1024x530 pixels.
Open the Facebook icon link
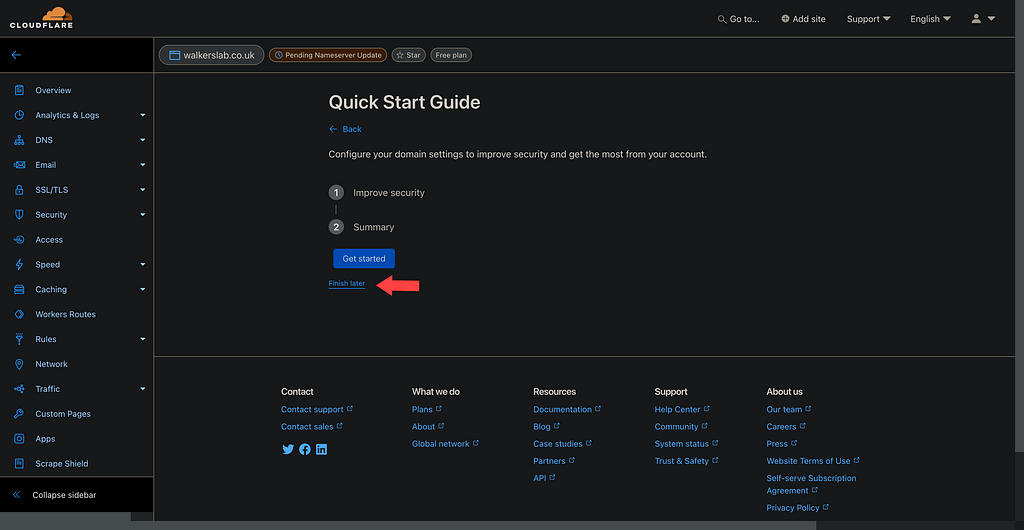pos(305,450)
